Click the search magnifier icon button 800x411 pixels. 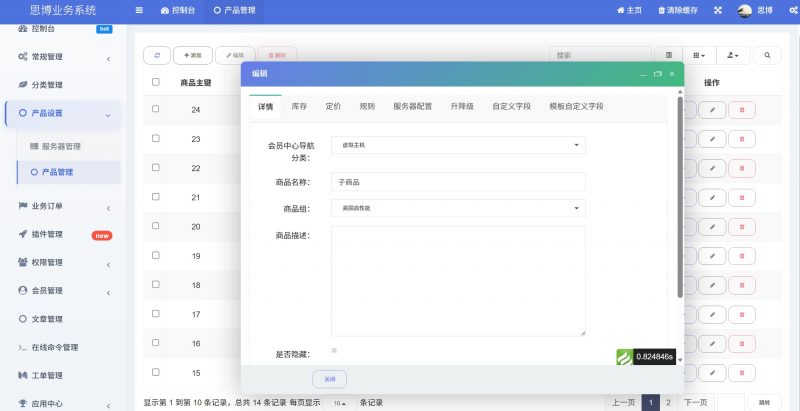tap(767, 55)
